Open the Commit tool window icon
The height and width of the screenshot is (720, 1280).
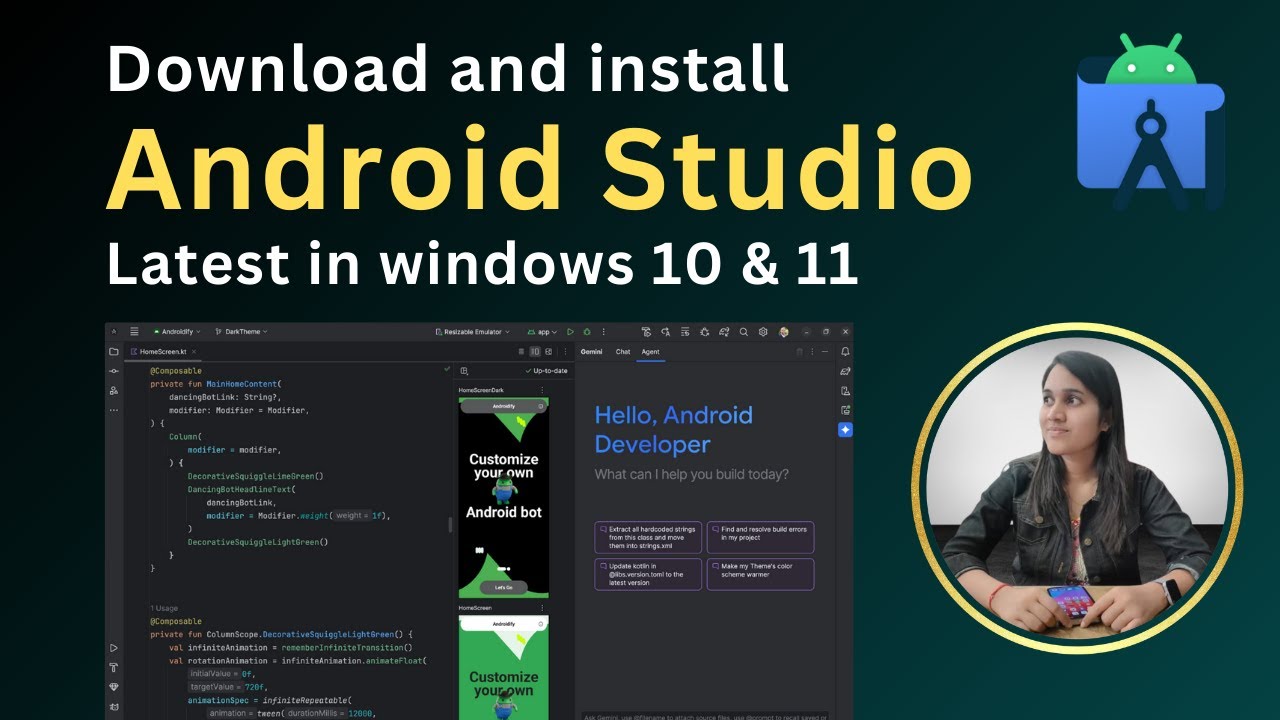coord(113,371)
